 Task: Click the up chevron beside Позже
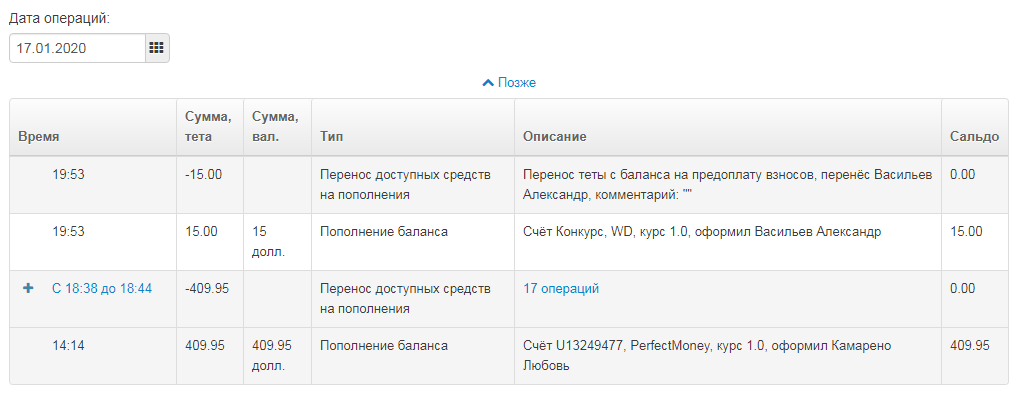pos(488,83)
